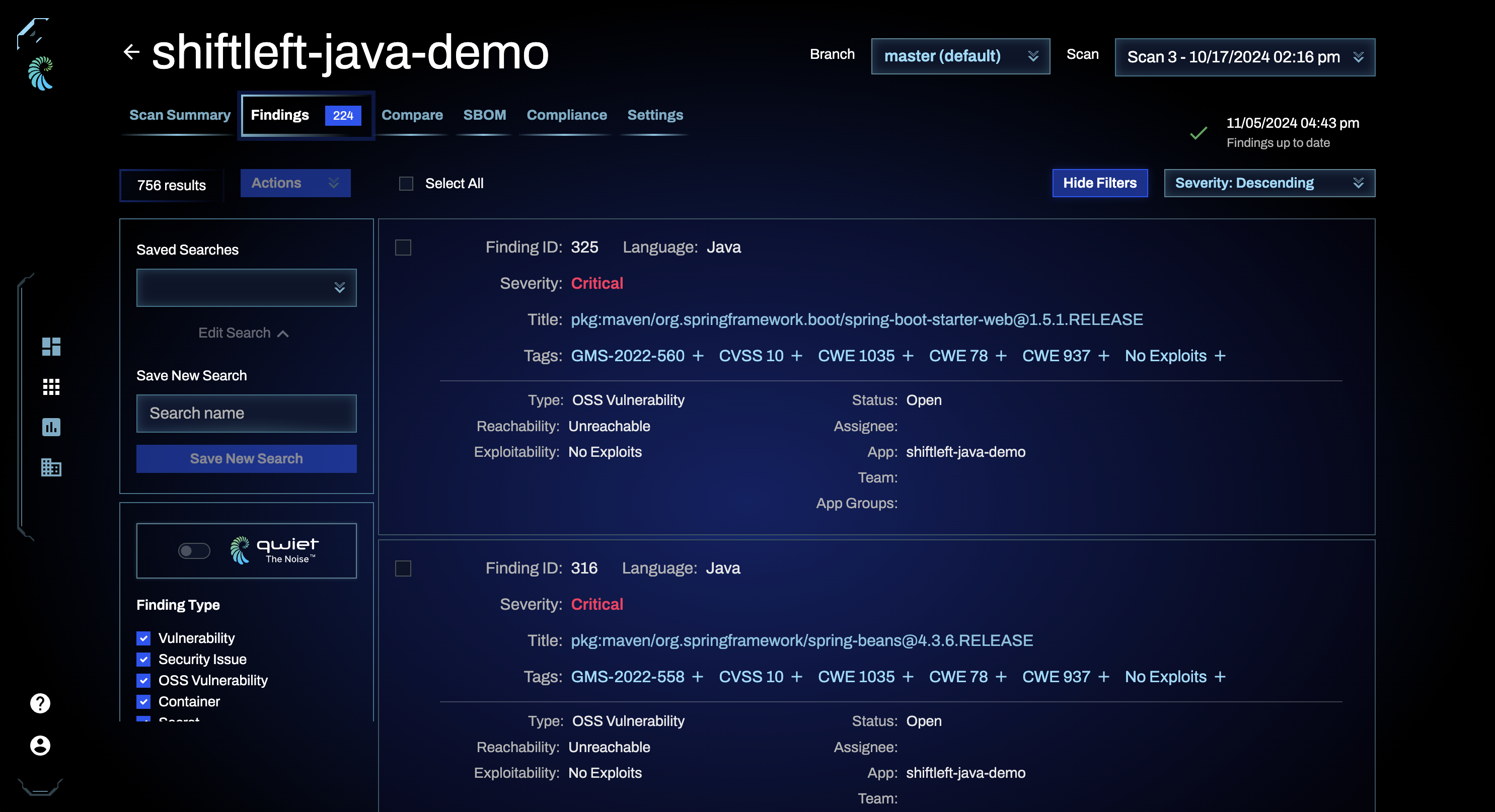Open the Saved Searches dropdown
This screenshot has width=1495, height=812.
pos(247,288)
